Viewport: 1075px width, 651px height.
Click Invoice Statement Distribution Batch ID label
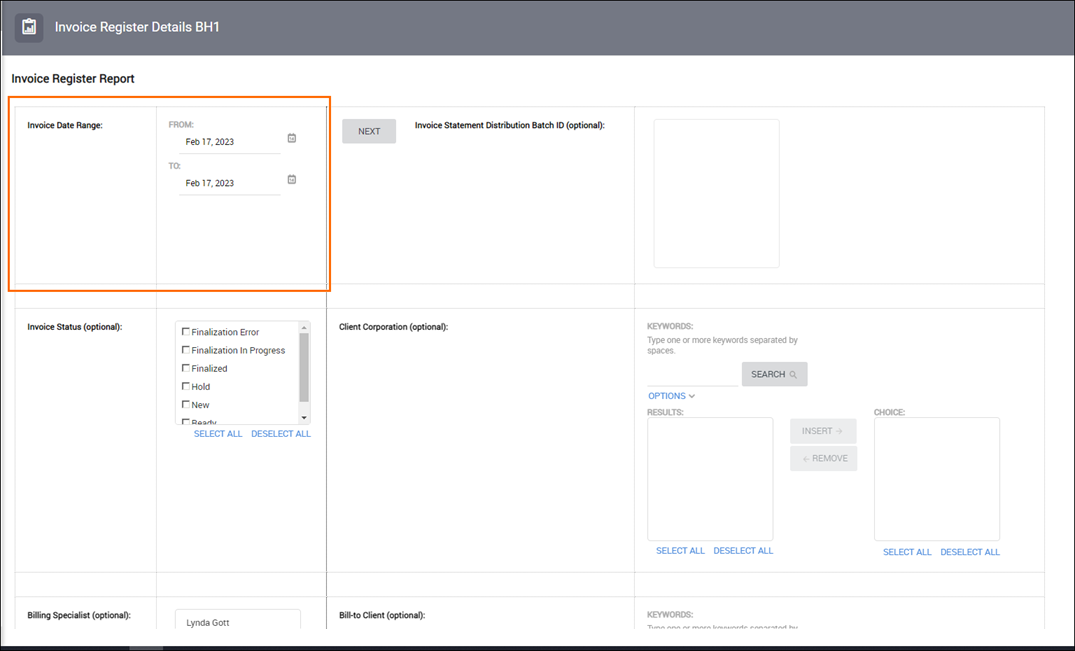coord(509,125)
